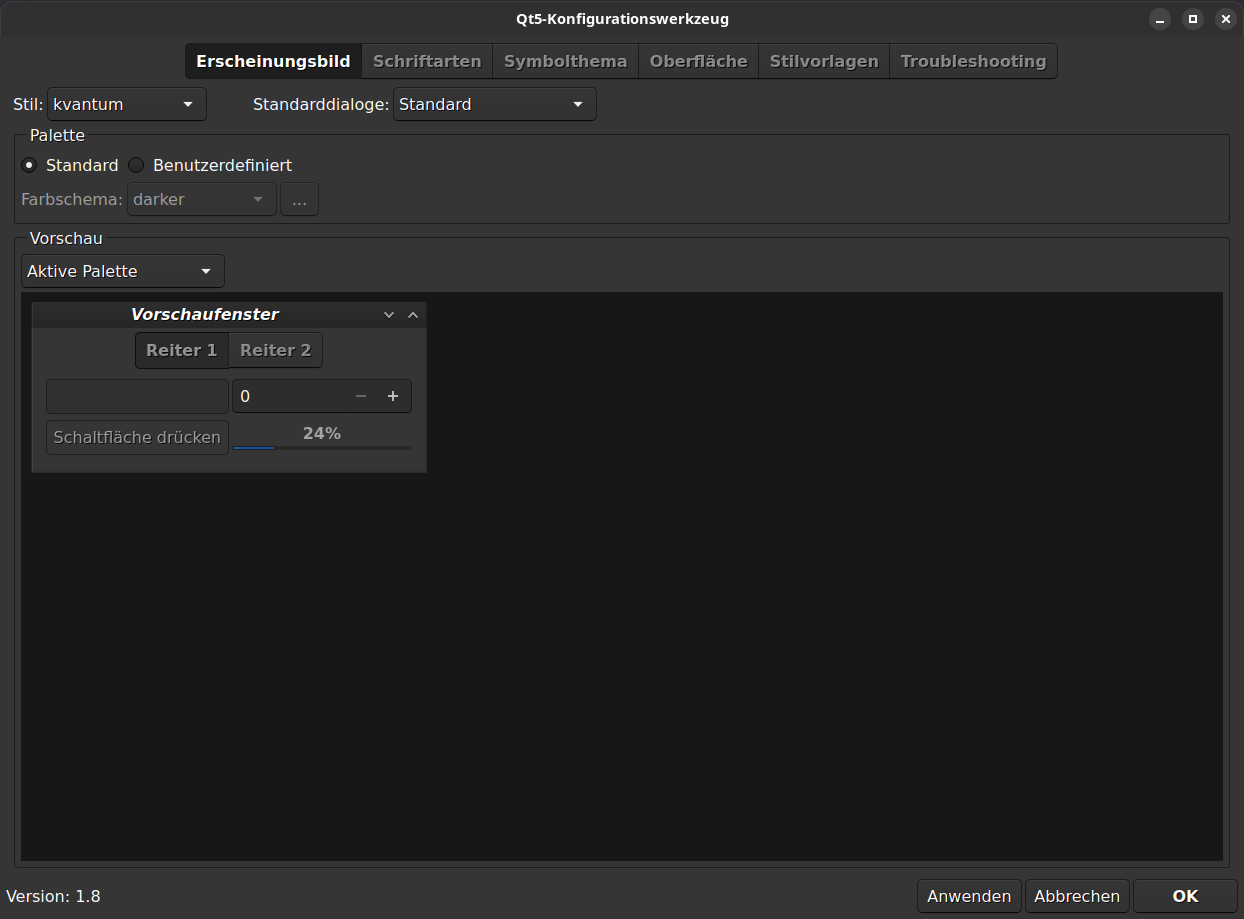Click the minus button in the spinbox
Image resolution: width=1244 pixels, height=919 pixels.
(x=361, y=397)
